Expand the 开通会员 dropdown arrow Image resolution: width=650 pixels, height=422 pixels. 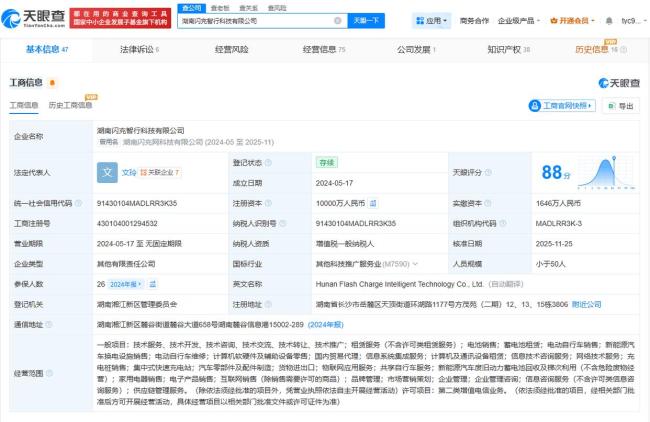click(593, 21)
